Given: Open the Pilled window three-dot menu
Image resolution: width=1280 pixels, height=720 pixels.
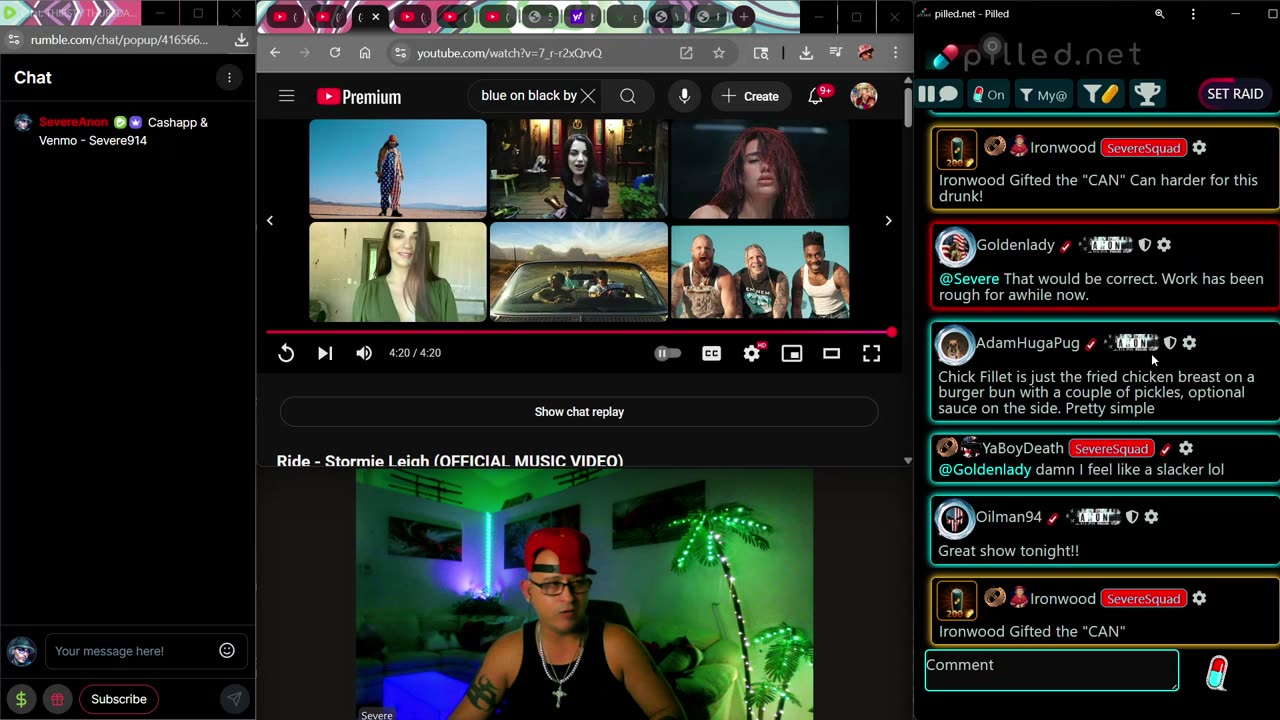Looking at the screenshot, I should point(1193,14).
